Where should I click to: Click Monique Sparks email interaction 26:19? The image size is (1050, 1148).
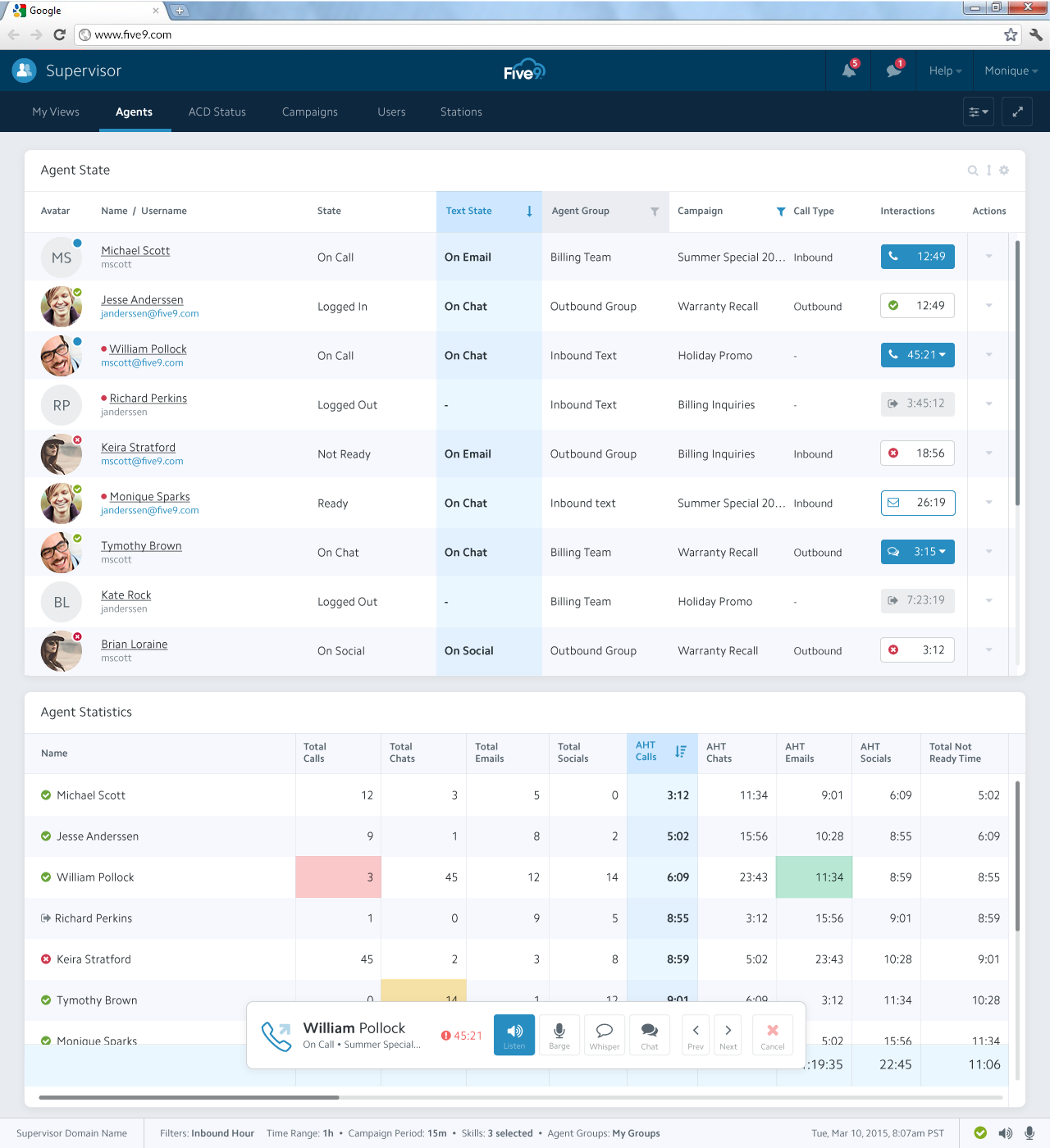pos(918,503)
